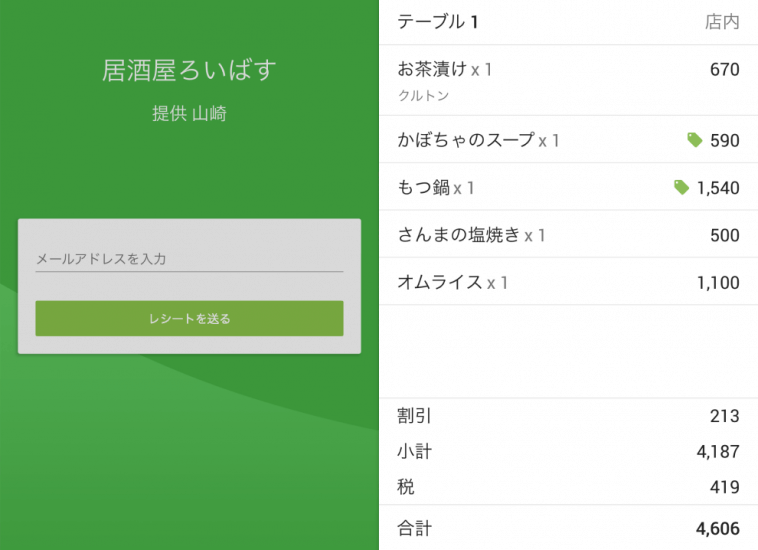
Task: Click the テーブル 1 header
Action: coord(438,22)
